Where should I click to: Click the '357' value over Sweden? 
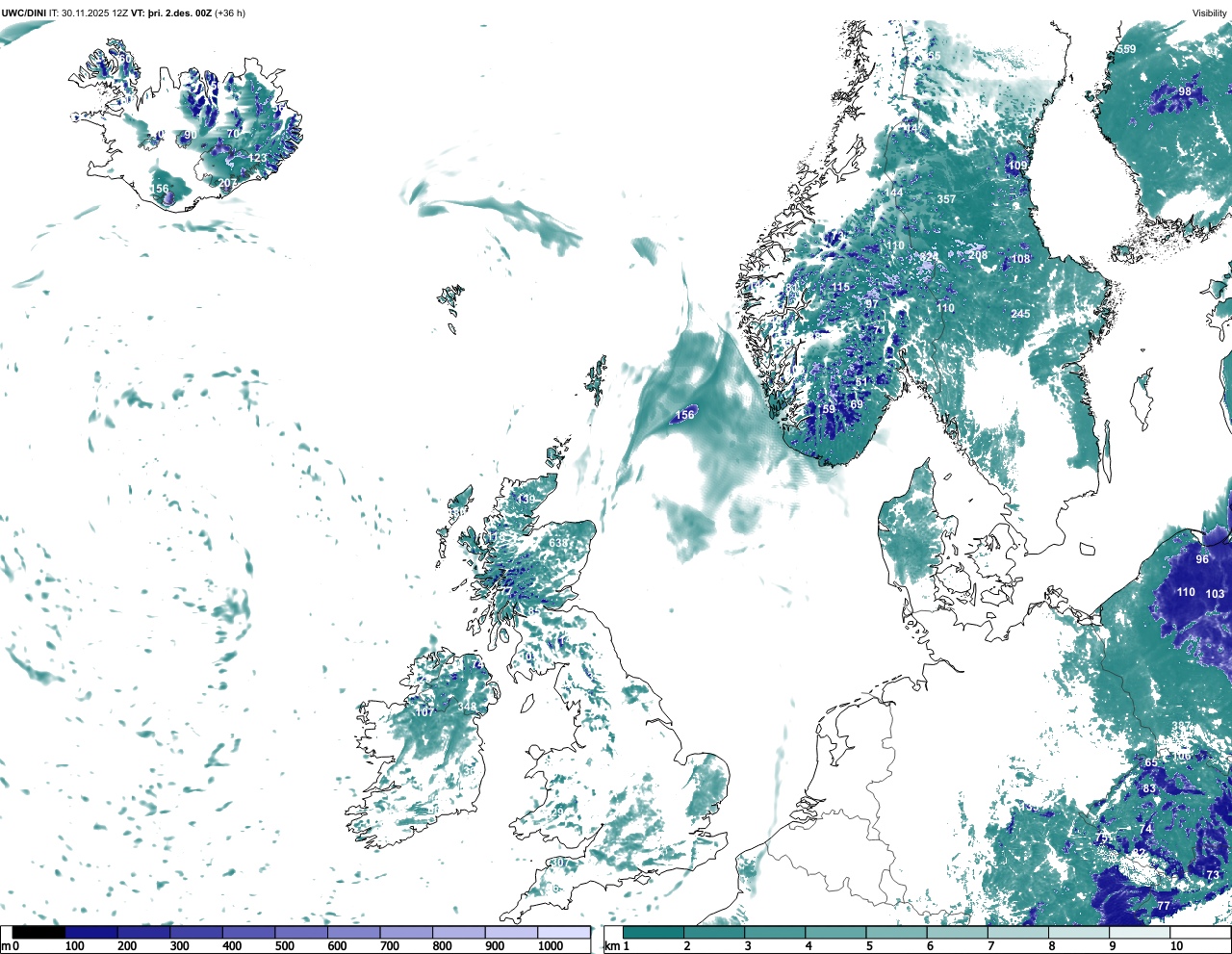(x=946, y=199)
